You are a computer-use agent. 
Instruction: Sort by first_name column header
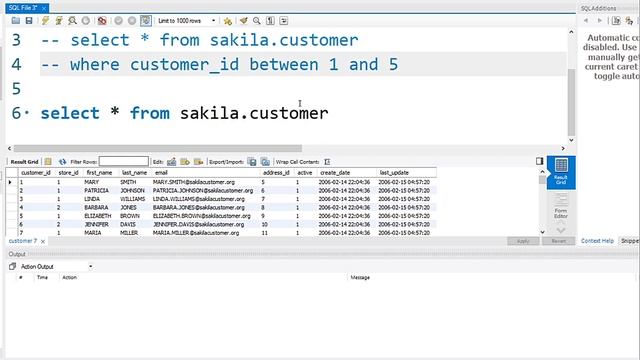(x=99, y=173)
